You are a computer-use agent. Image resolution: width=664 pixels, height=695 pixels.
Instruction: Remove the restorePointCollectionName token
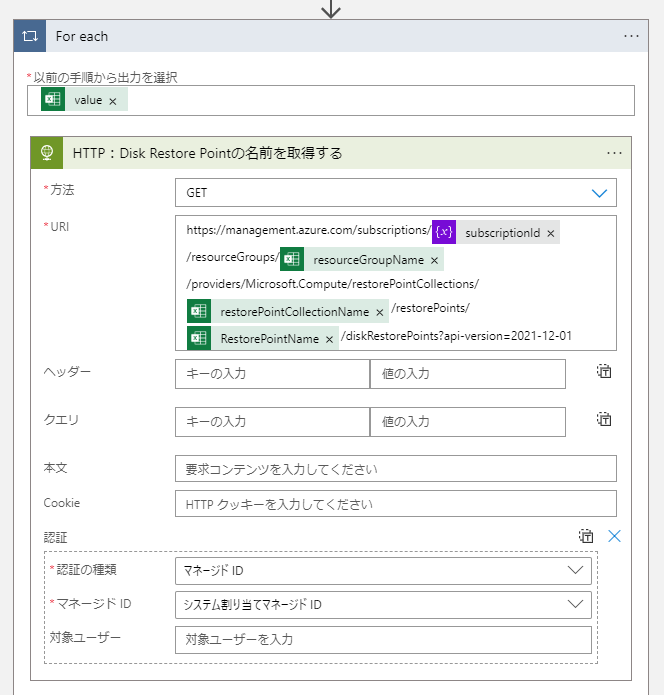tap(379, 313)
